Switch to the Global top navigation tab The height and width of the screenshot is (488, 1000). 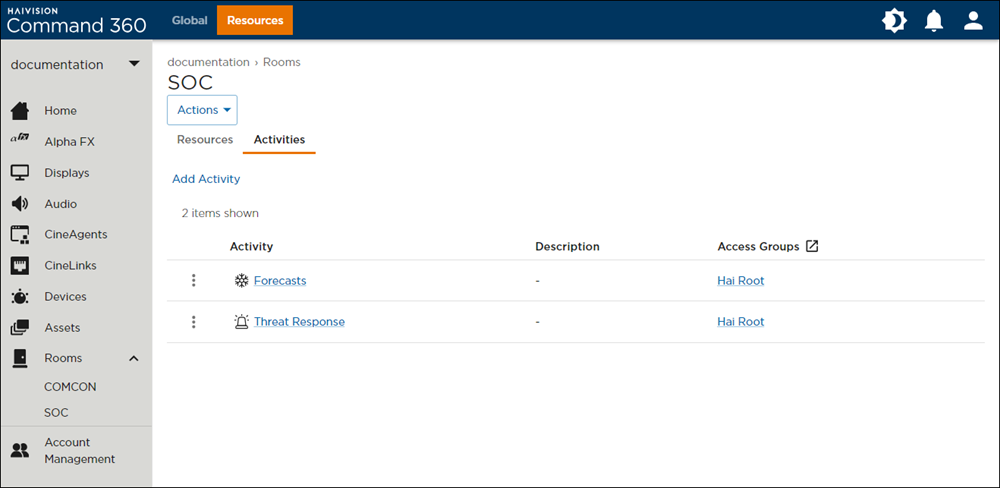pyautogui.click(x=190, y=20)
